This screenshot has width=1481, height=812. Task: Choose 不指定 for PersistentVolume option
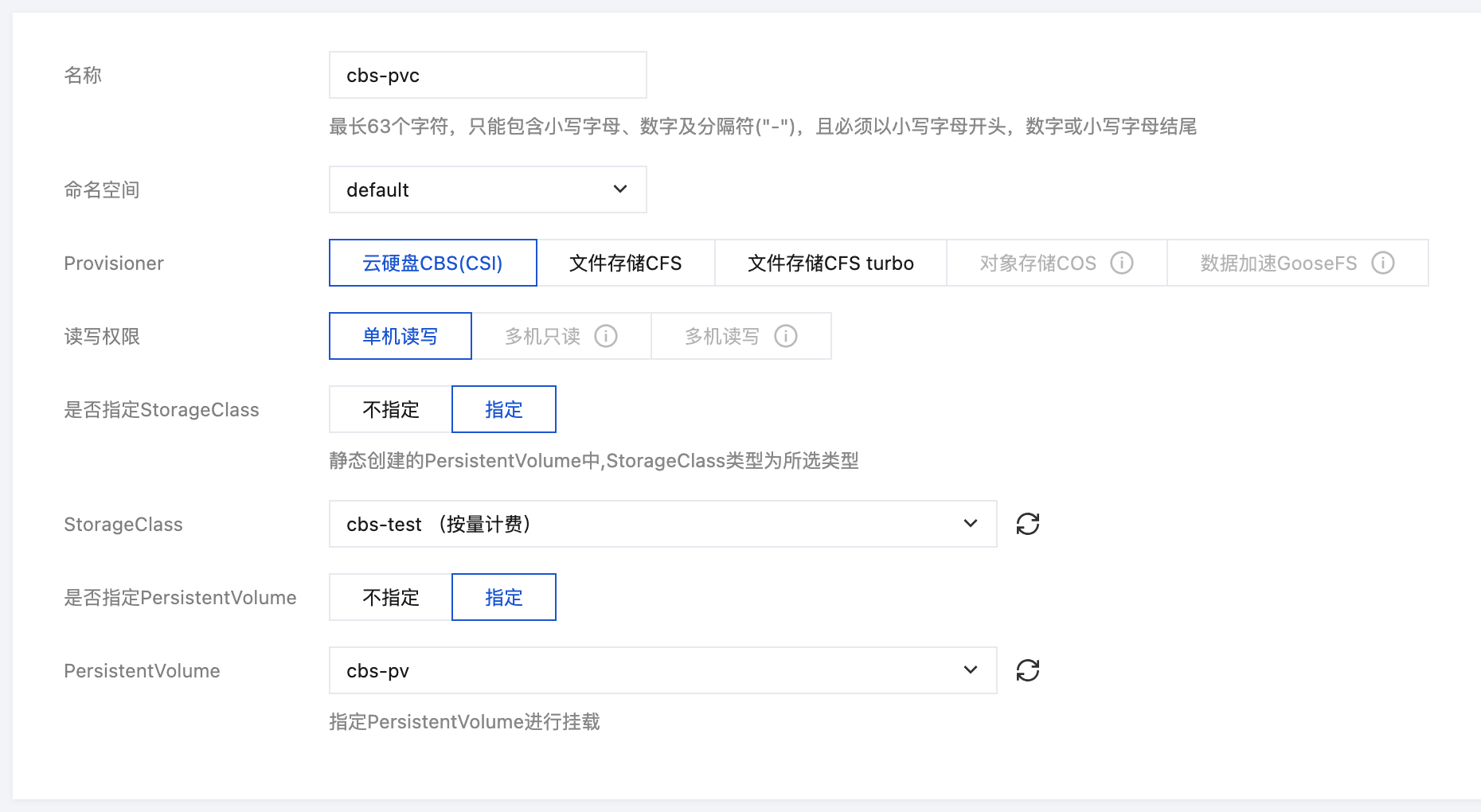(390, 597)
